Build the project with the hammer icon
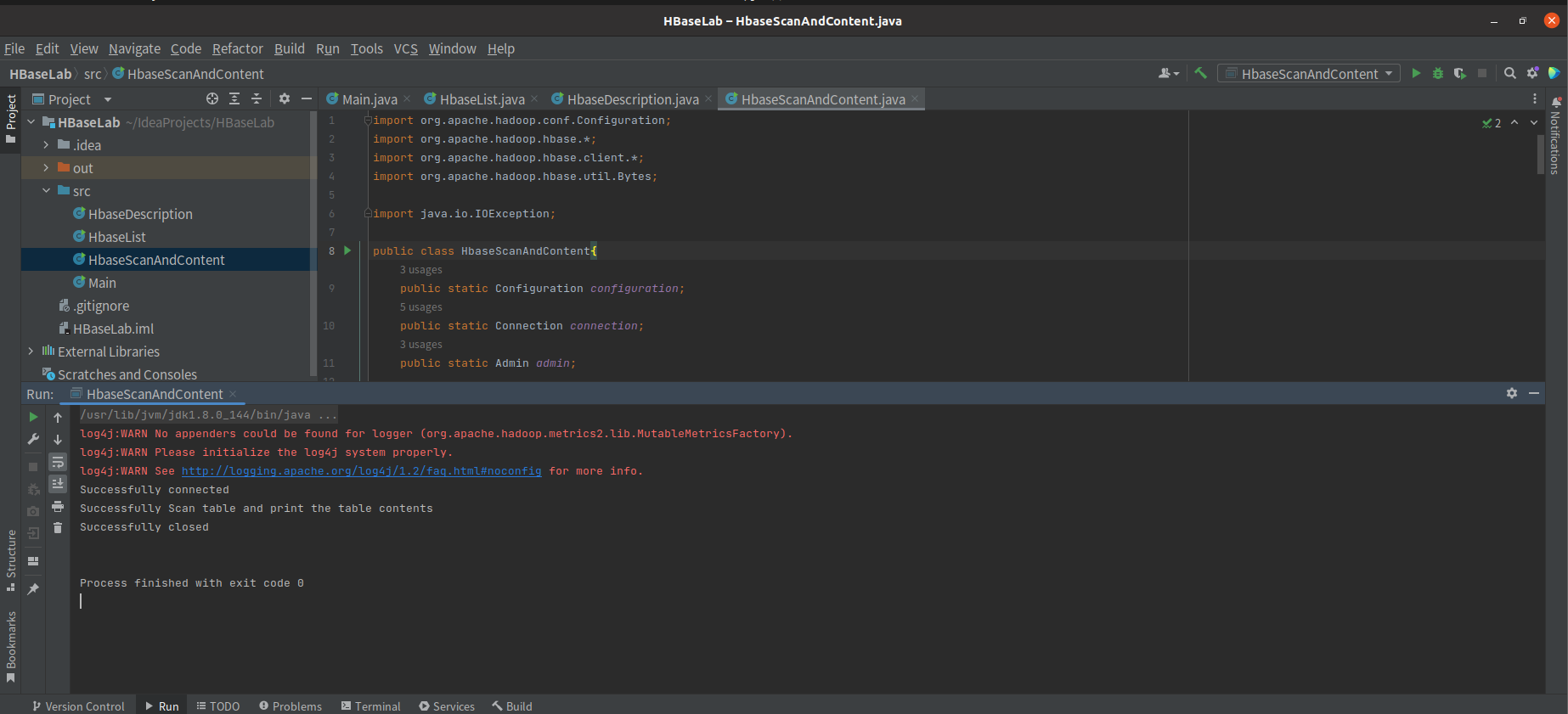Image resolution: width=1568 pixels, height=714 pixels. click(1200, 73)
